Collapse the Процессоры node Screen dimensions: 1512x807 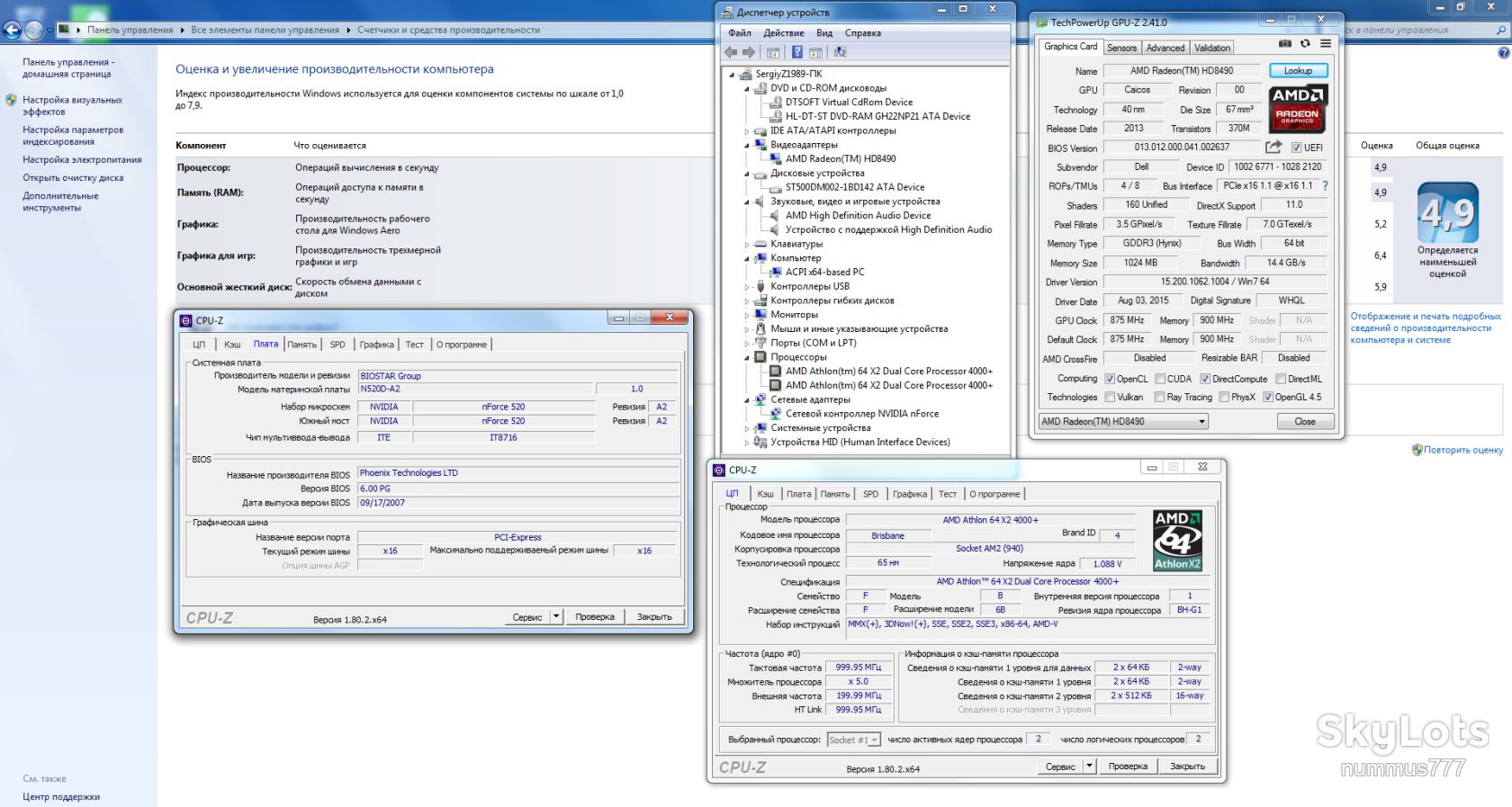point(746,357)
